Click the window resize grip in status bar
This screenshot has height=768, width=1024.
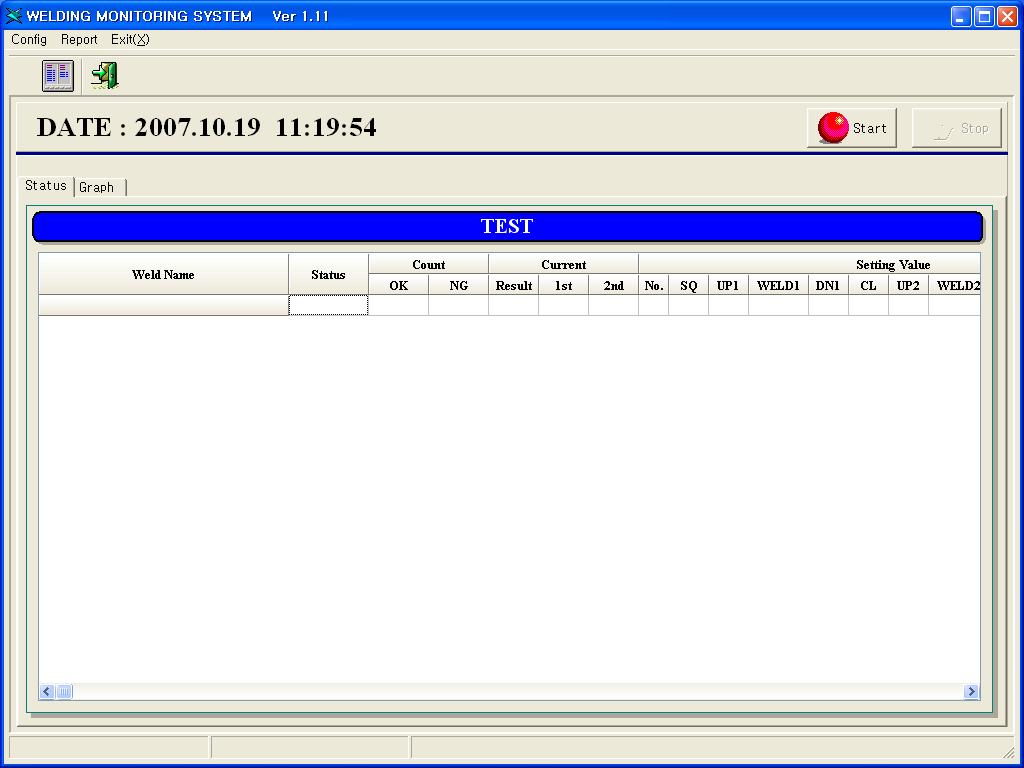pyautogui.click(x=1009, y=752)
